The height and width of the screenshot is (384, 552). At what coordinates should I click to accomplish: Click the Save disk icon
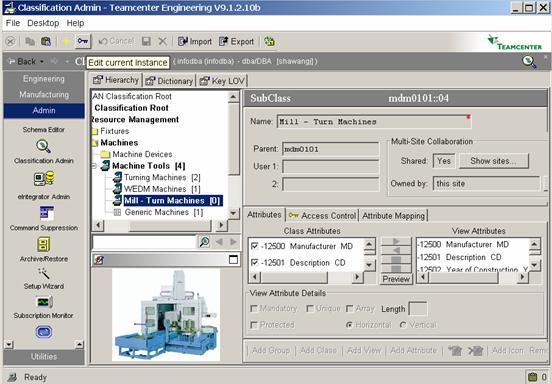[146, 42]
